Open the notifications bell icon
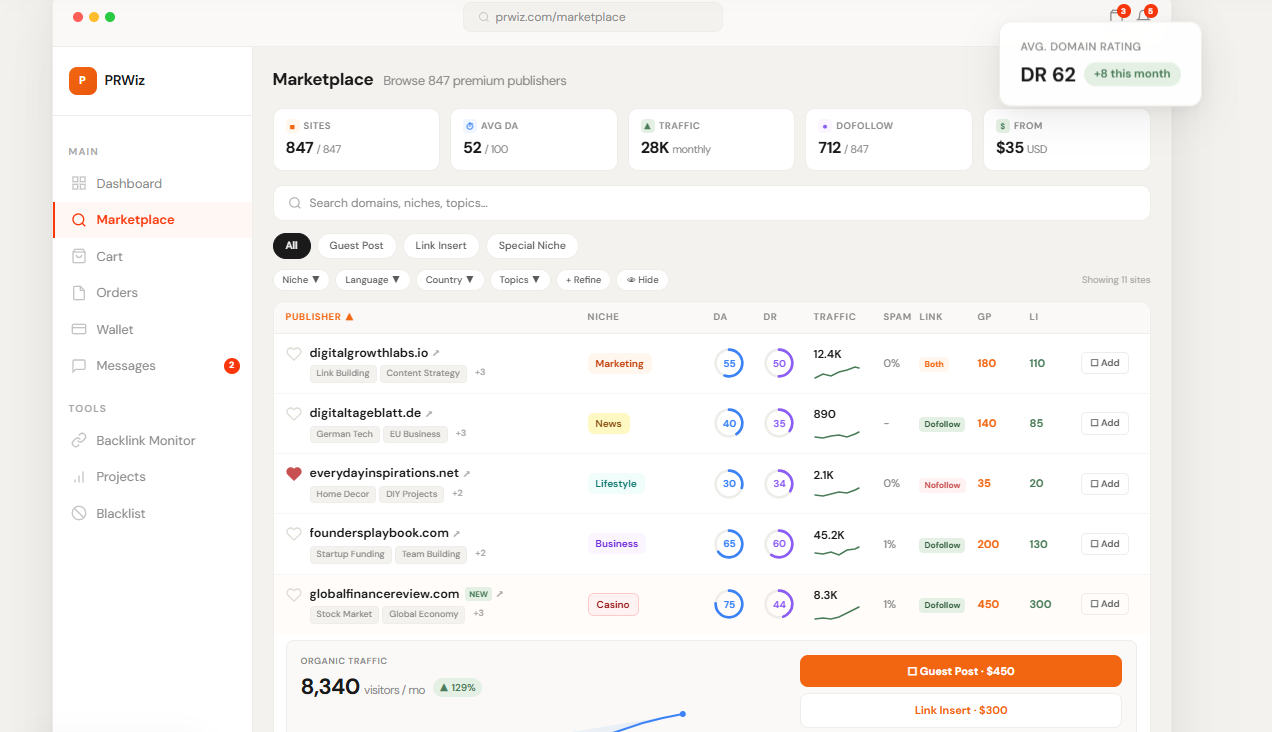 pyautogui.click(x=1143, y=16)
